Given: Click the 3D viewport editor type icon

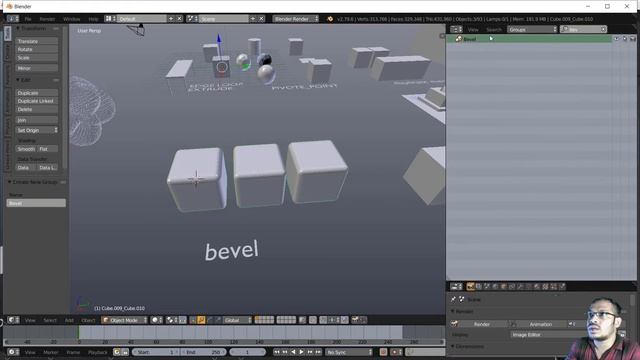Looking at the screenshot, I should (x=13, y=320).
